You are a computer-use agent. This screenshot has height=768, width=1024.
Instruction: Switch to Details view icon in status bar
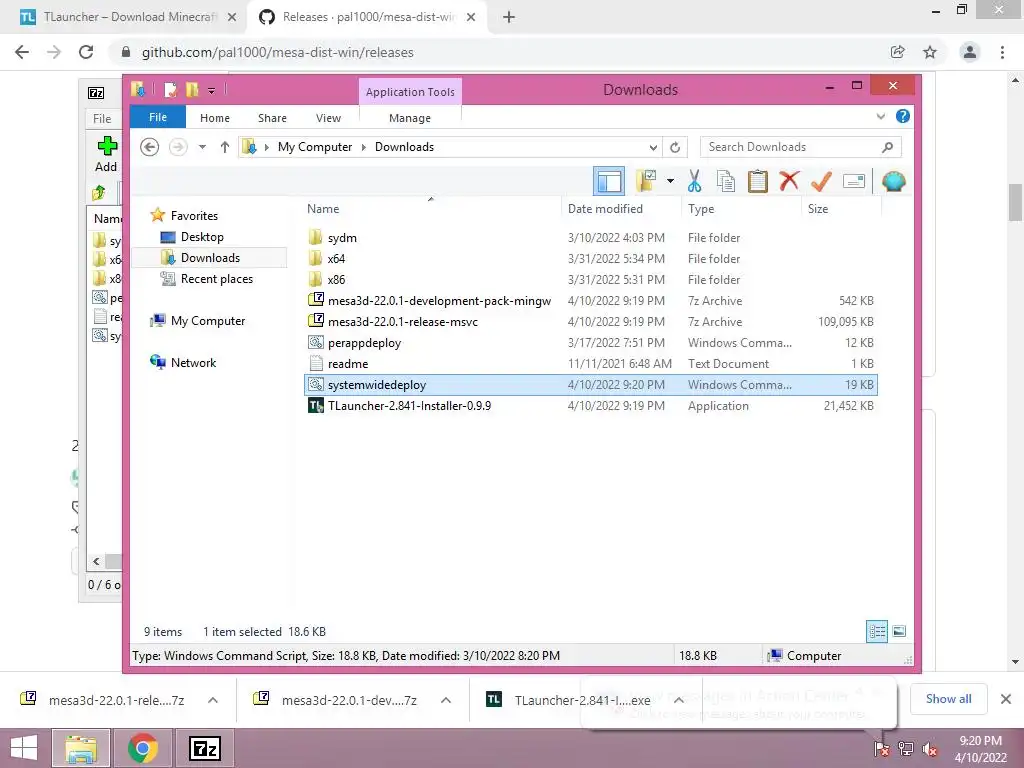click(x=877, y=631)
